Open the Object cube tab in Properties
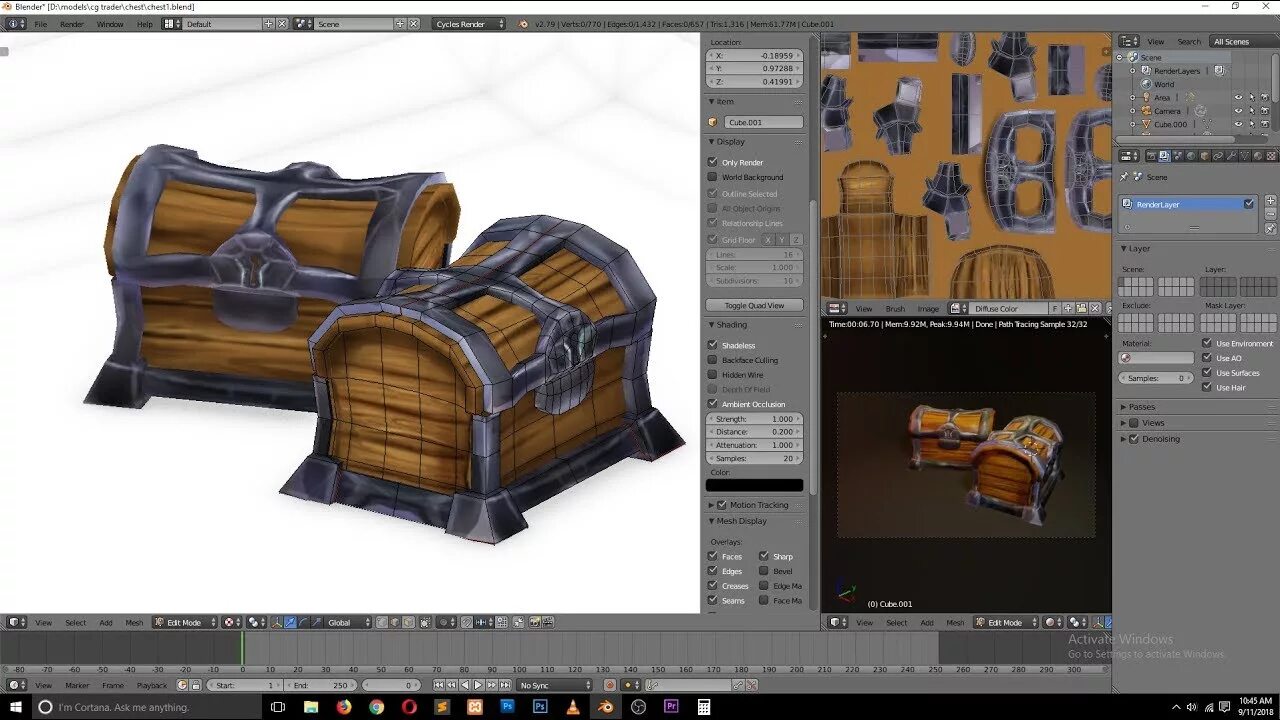This screenshot has width=1280, height=720. [x=1204, y=156]
